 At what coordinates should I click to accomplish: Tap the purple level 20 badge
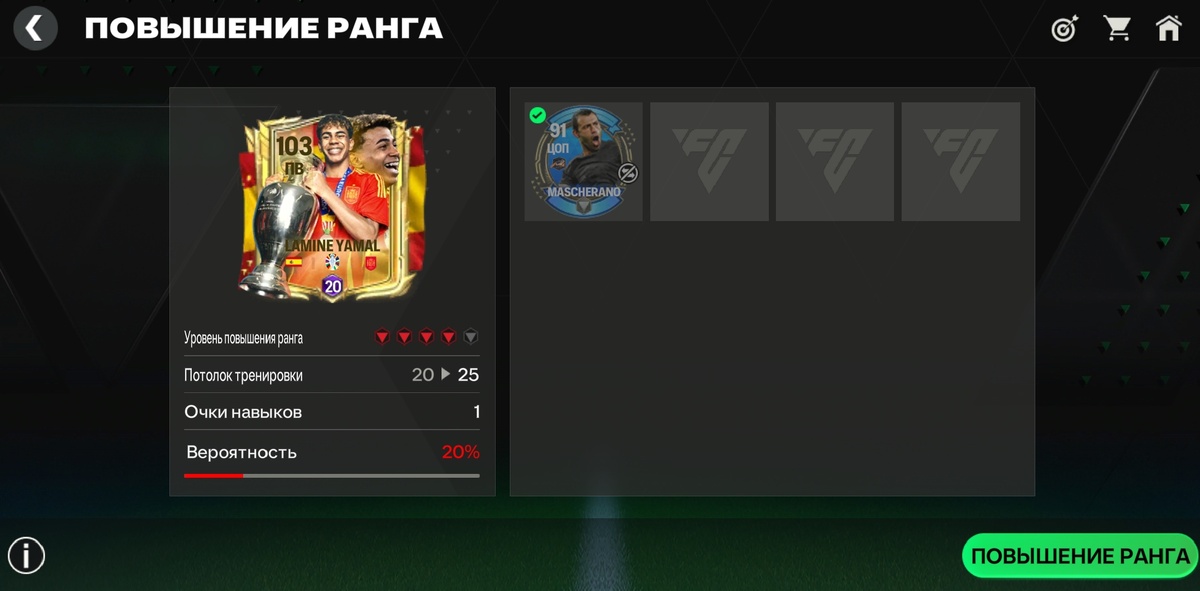(333, 286)
